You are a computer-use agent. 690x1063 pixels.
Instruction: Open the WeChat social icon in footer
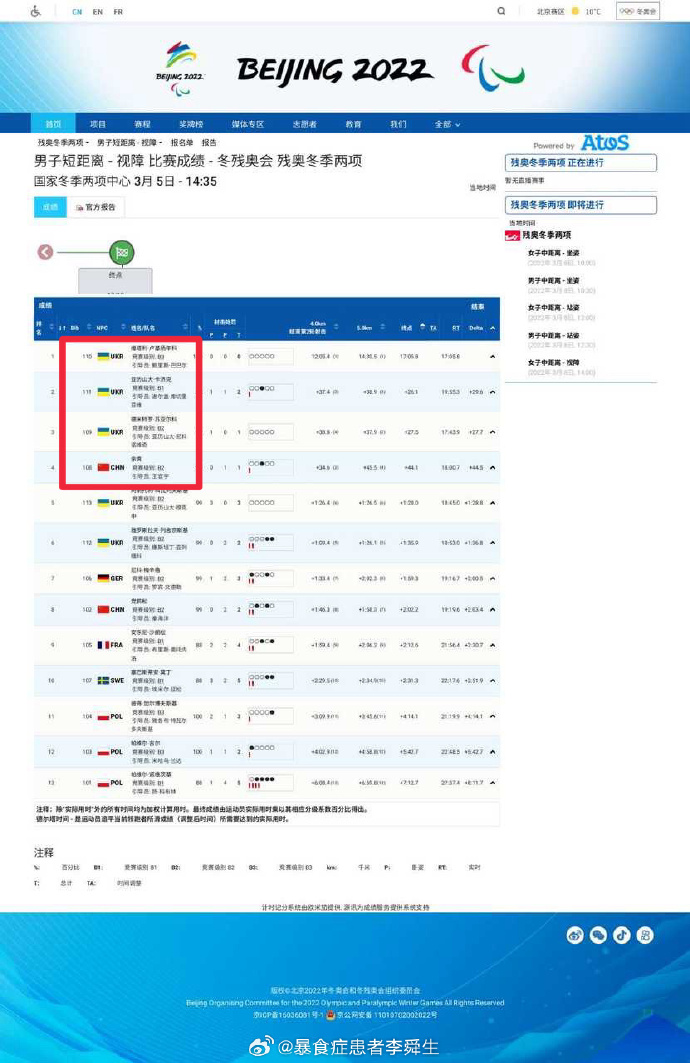(598, 936)
